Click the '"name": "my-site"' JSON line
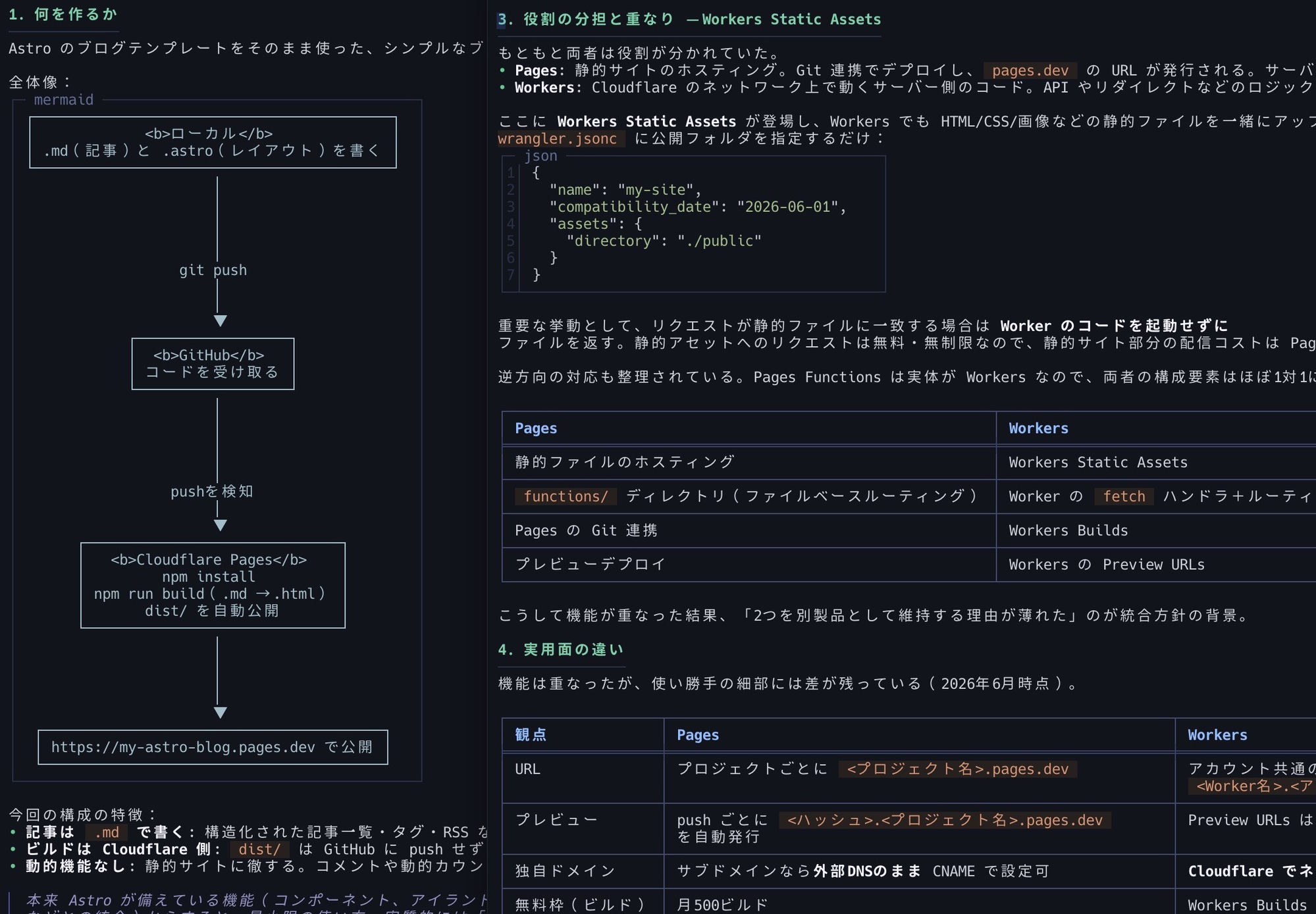Image resolution: width=1316 pixels, height=914 pixels. tap(625, 190)
